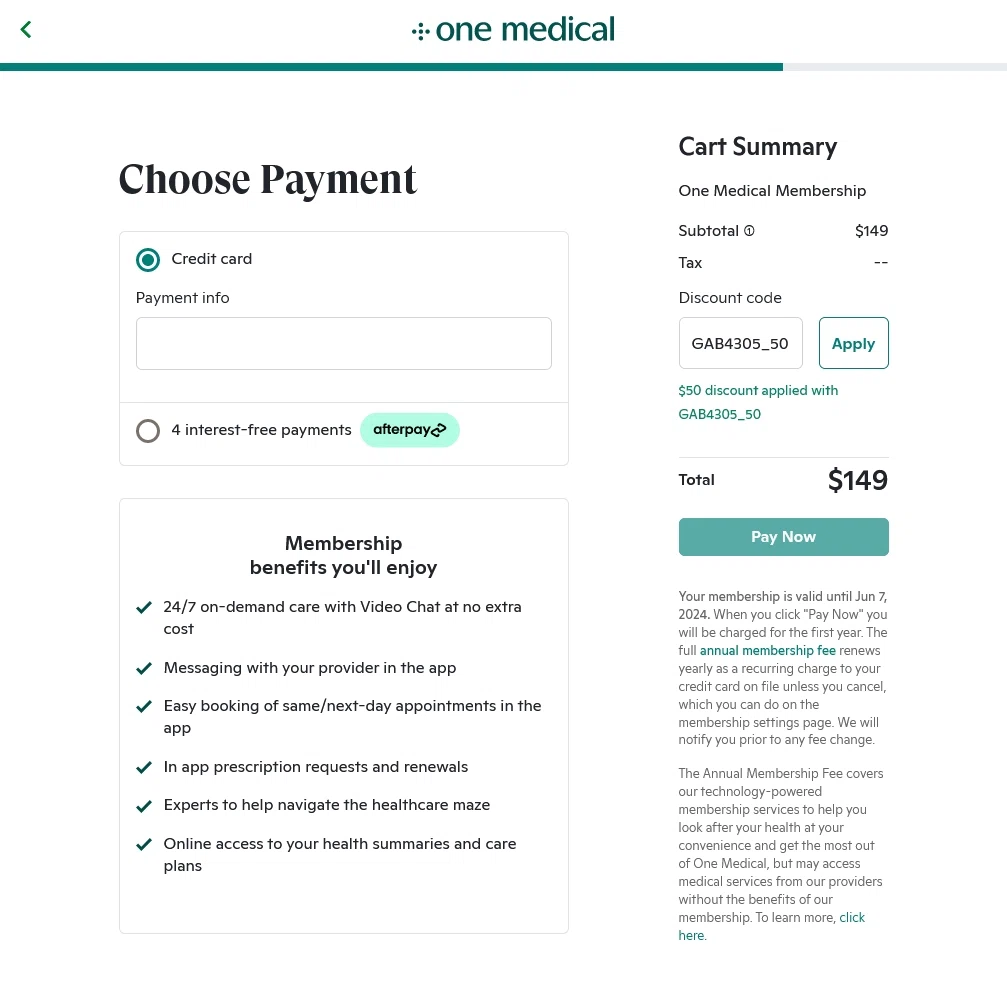Click the Subtotal info icon
Viewport: 1007px width, 991px height.
point(749,231)
